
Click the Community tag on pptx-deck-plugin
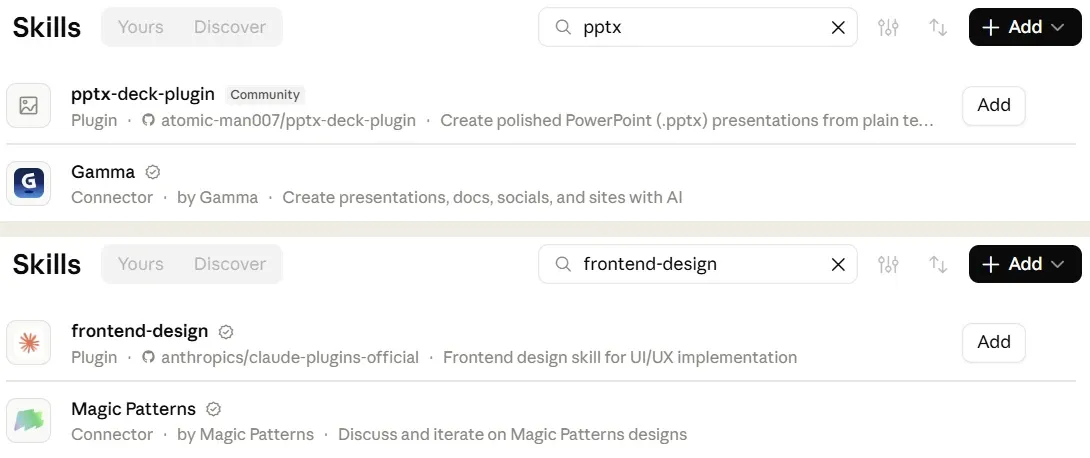pyautogui.click(x=265, y=95)
